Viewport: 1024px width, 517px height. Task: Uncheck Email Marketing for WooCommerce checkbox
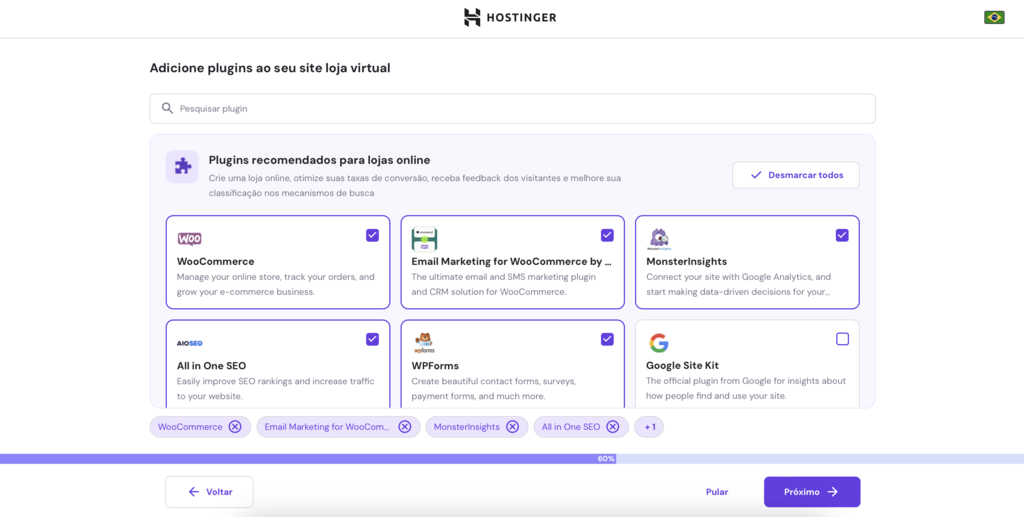[607, 235]
